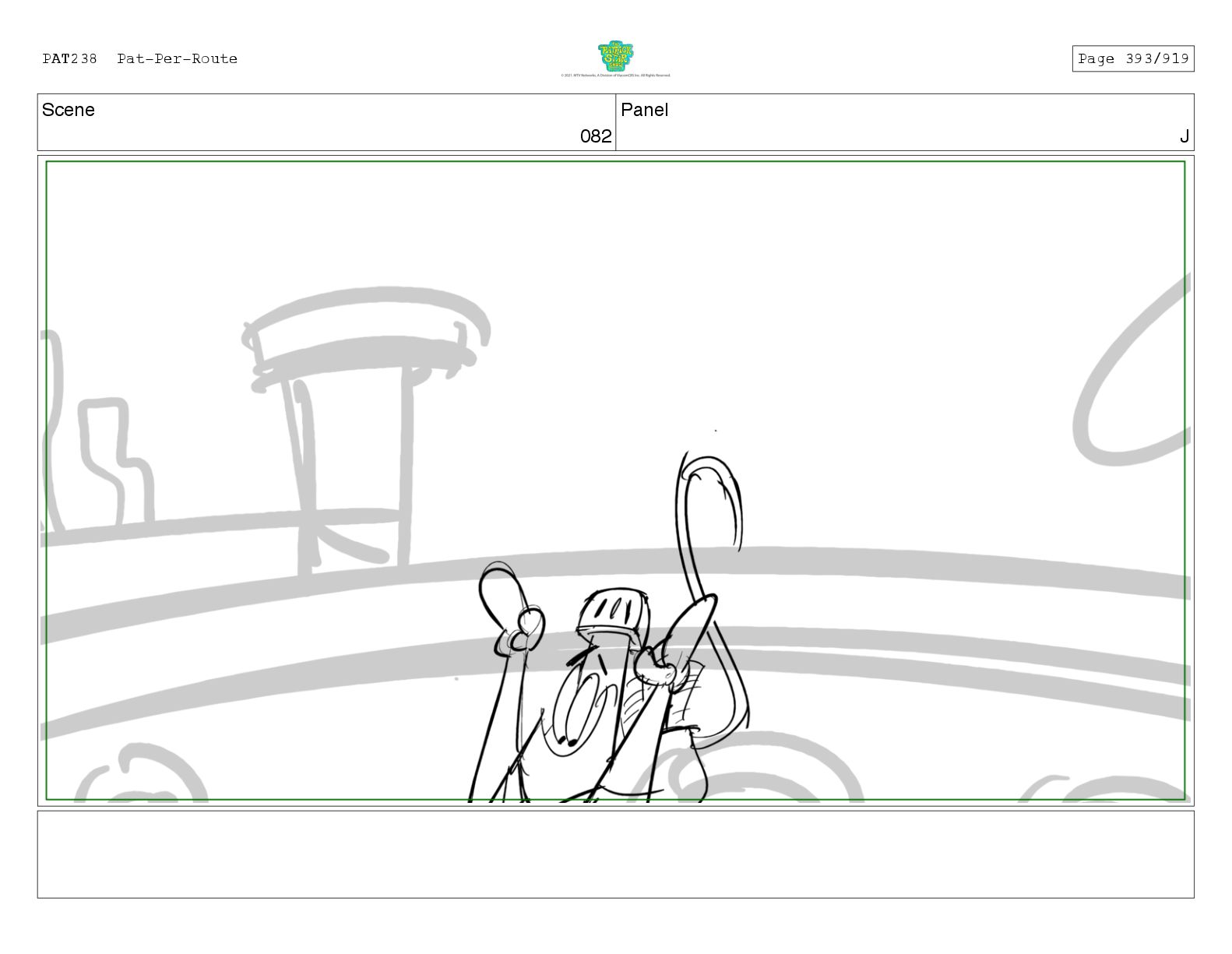This screenshot has width=1232, height=954.
Task: Click the copyright line under the logo
Action: click(615, 76)
